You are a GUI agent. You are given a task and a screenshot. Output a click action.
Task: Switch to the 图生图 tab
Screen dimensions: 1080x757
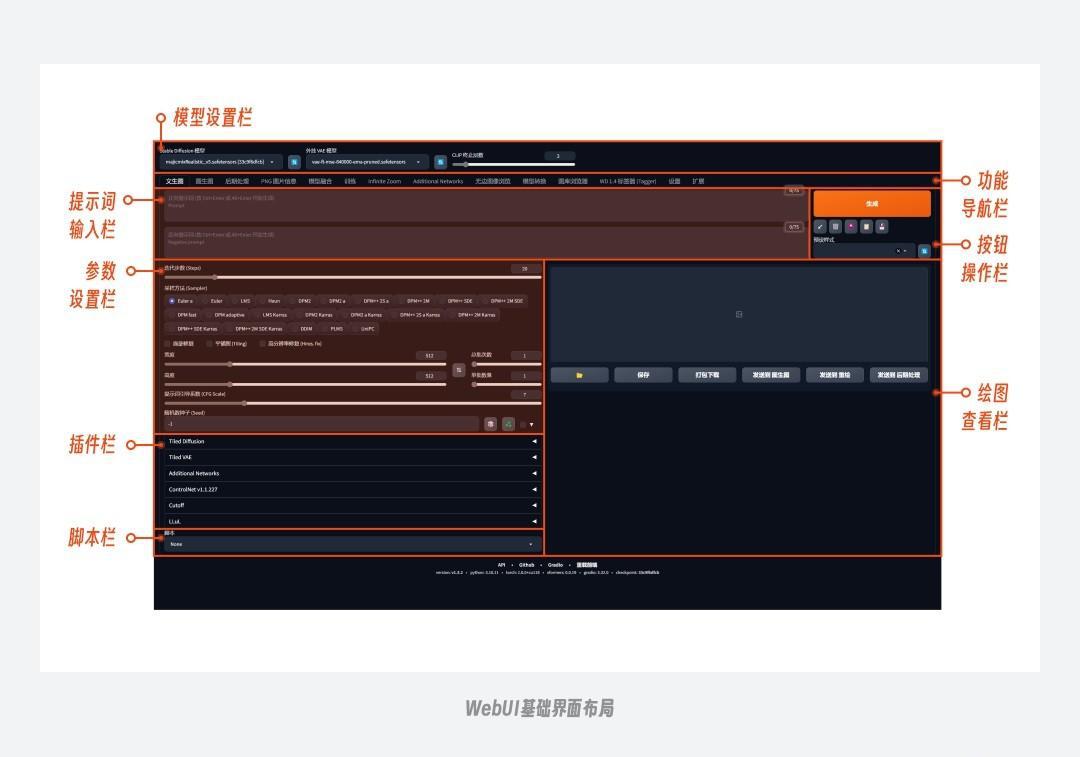pos(204,181)
